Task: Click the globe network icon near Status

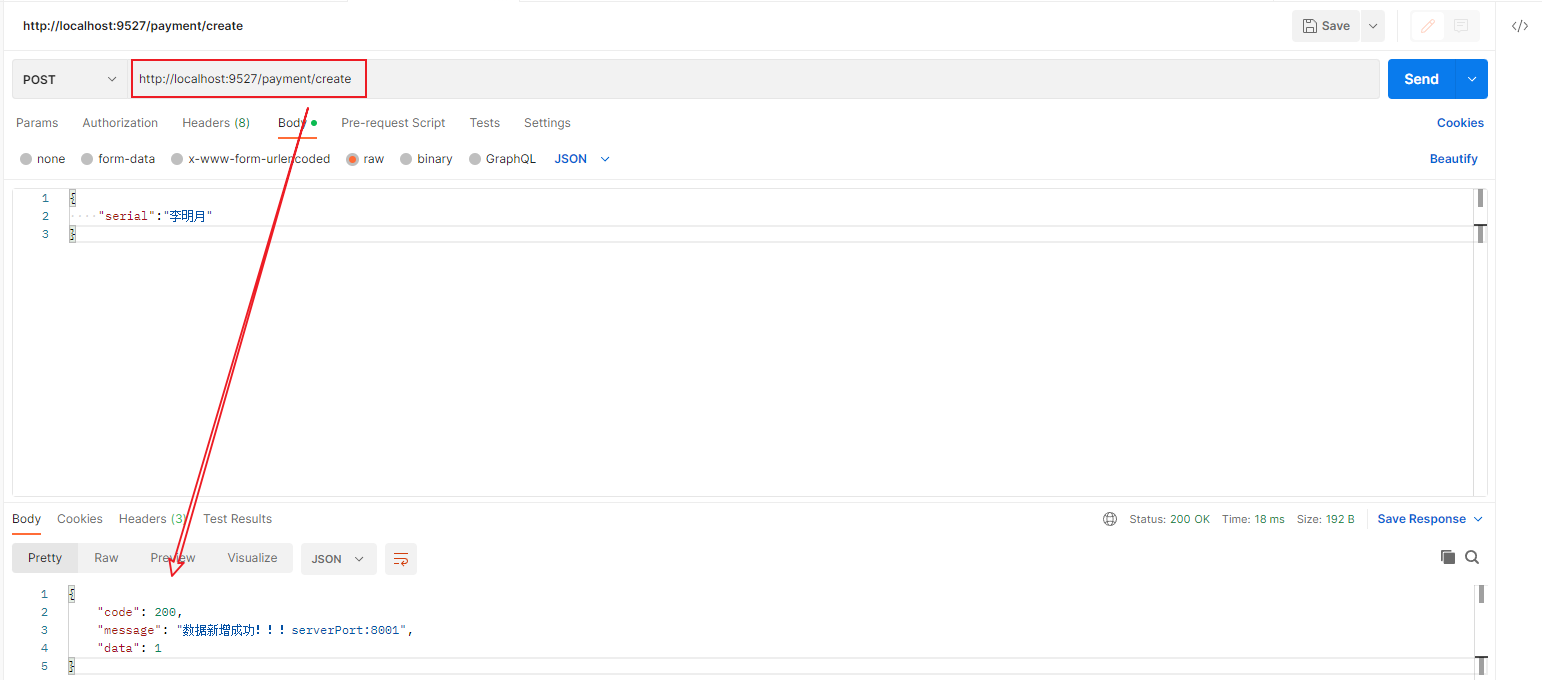Action: (1109, 519)
